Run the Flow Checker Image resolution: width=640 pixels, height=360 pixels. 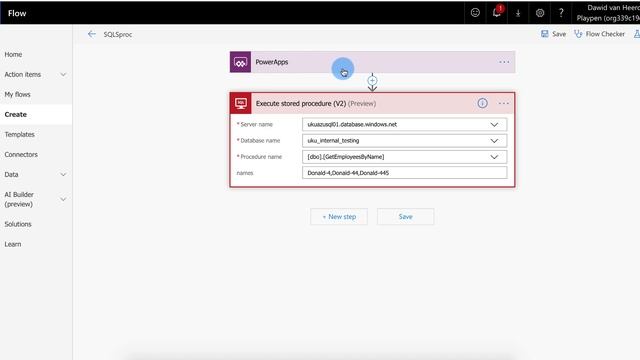click(600, 34)
